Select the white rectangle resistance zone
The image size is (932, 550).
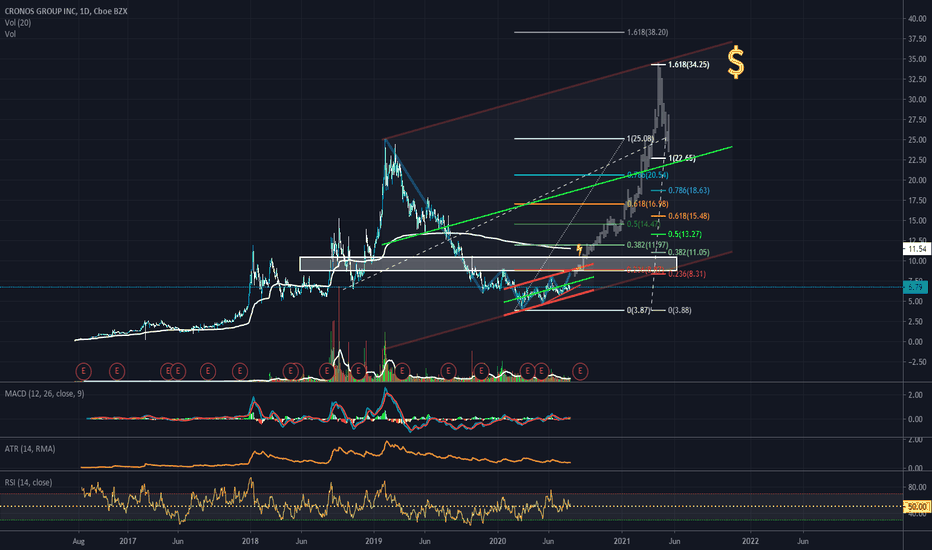click(488, 264)
